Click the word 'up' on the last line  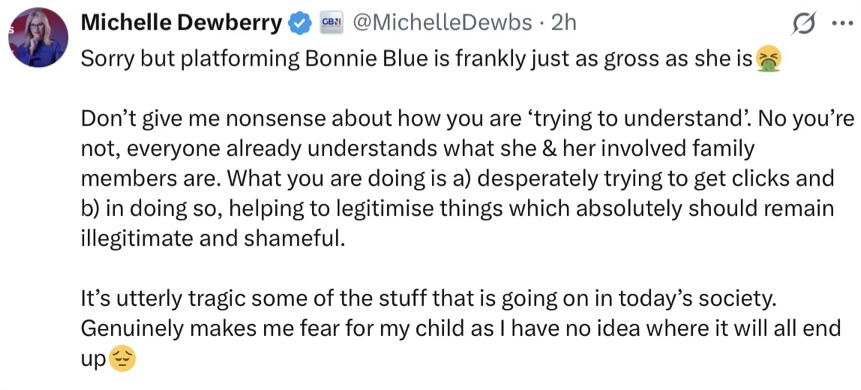[94, 360]
